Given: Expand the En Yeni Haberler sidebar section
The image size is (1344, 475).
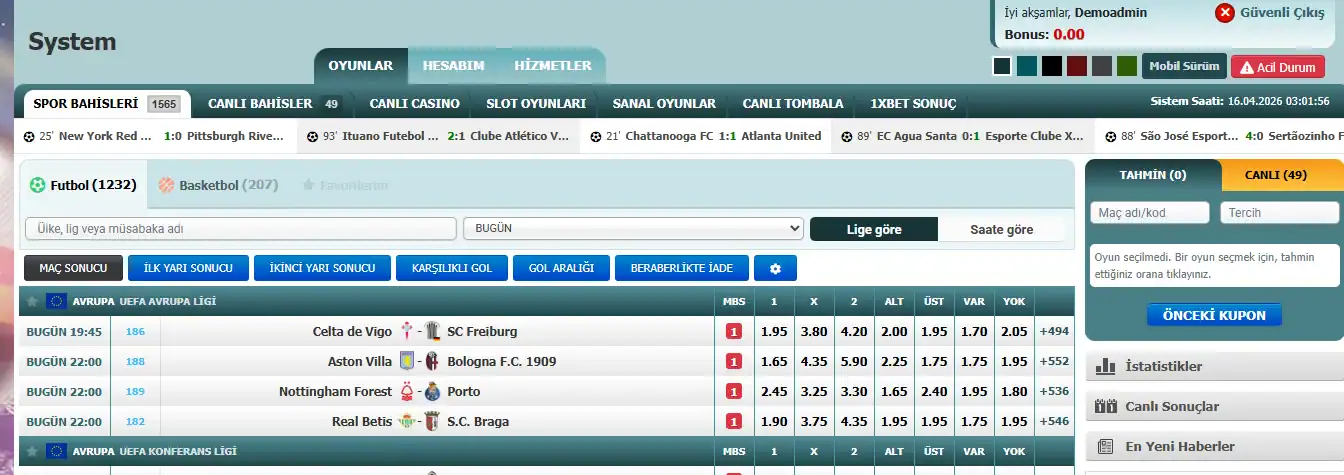Looking at the screenshot, I should 1214,446.
